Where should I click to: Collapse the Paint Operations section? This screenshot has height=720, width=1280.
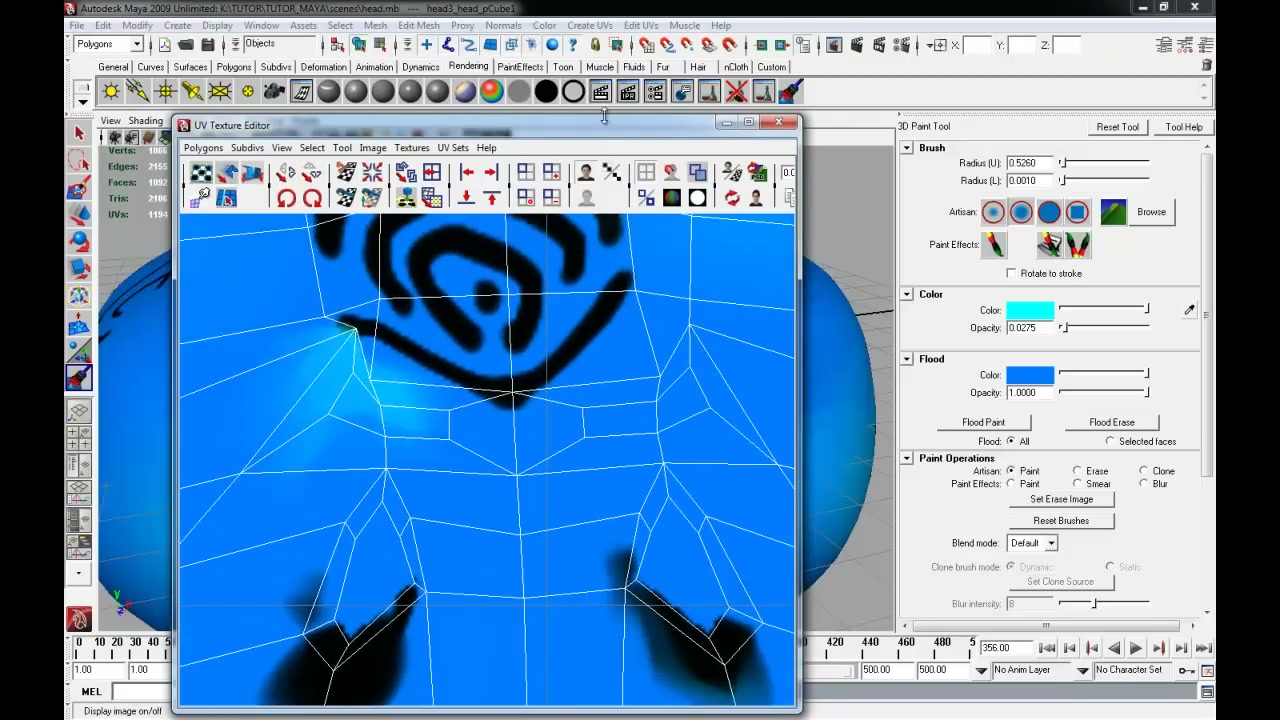tap(907, 458)
